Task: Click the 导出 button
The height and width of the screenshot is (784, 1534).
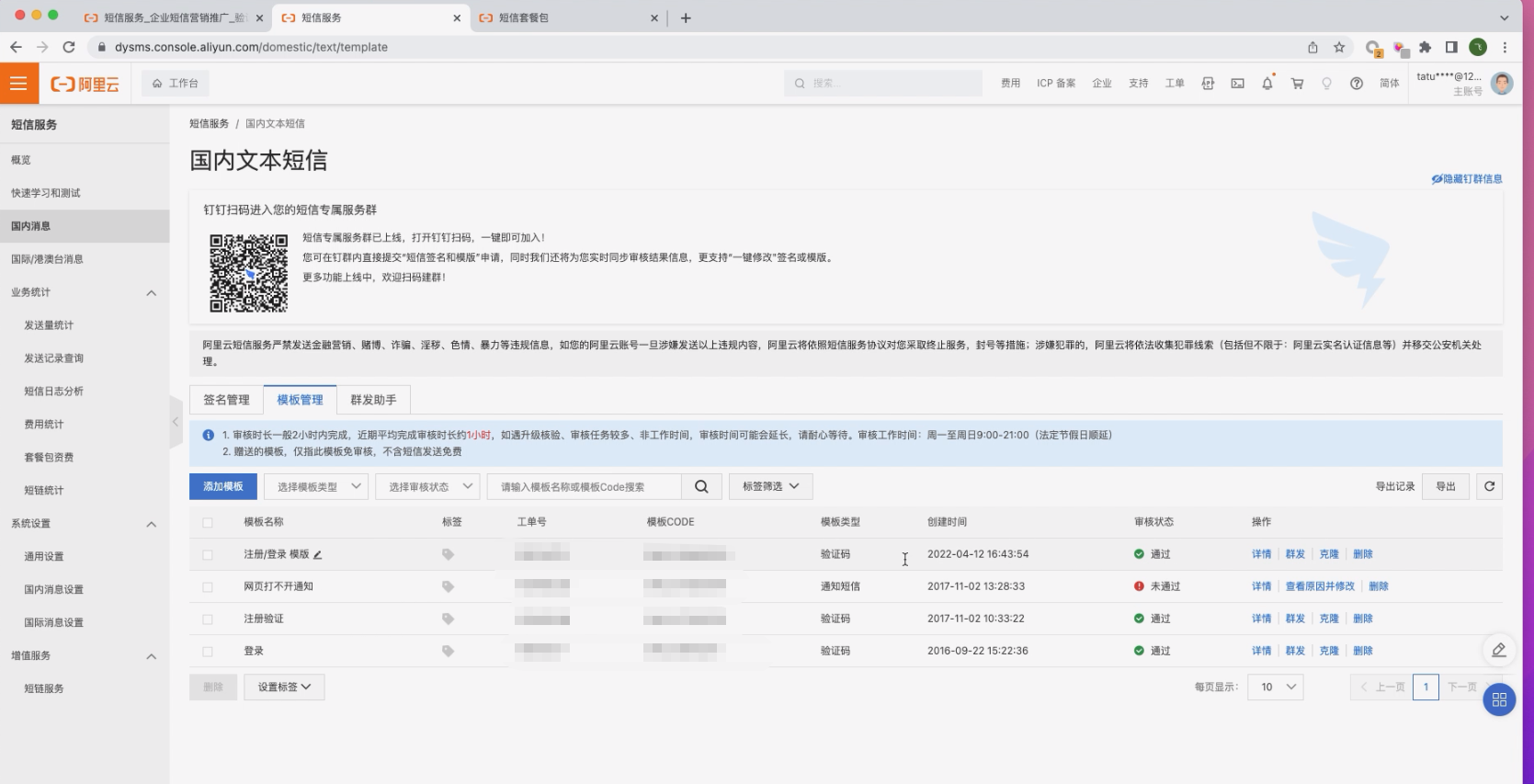Action: 1446,487
